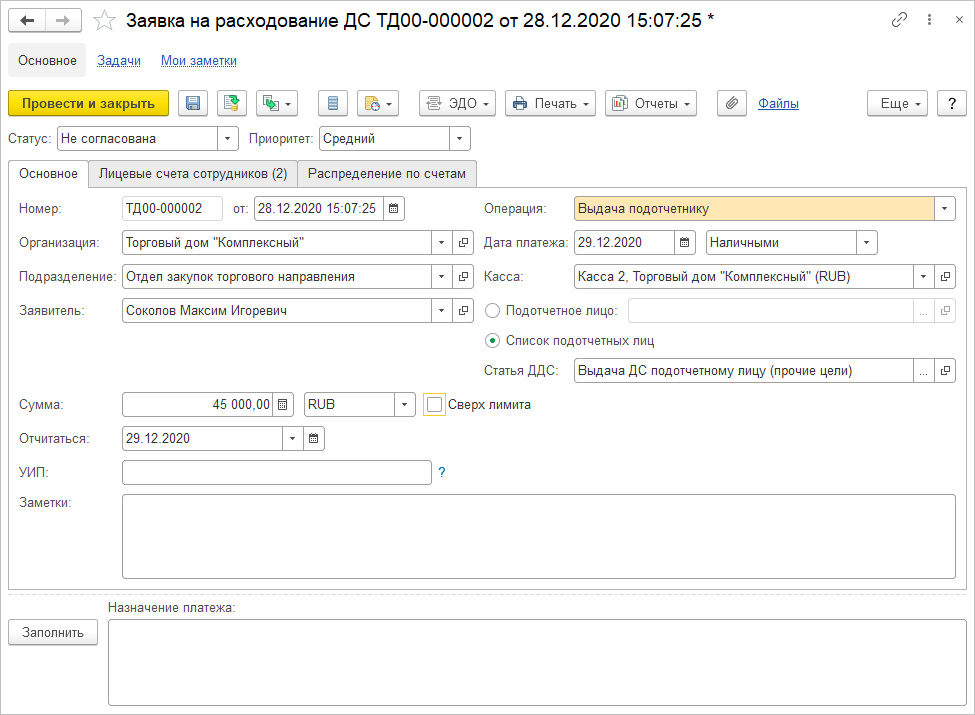Click into the УИП input field

click(277, 473)
